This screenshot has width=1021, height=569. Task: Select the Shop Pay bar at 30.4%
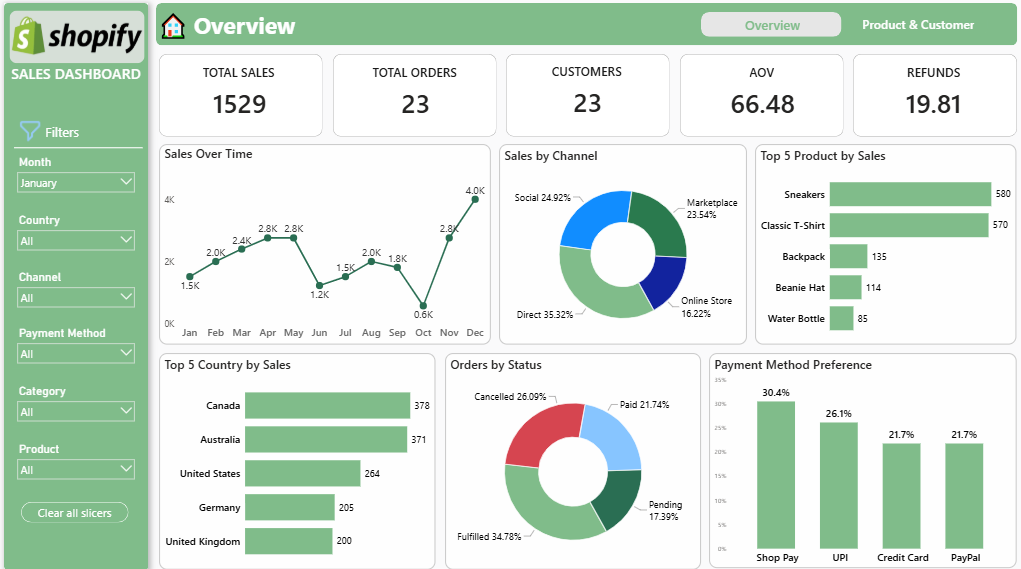pyautogui.click(x=776, y=475)
